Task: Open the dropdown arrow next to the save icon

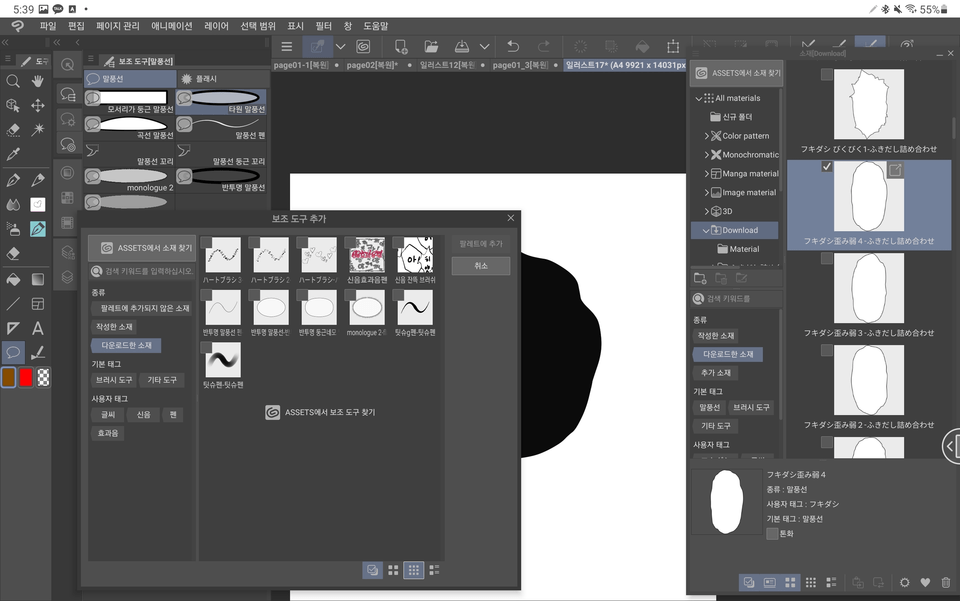Action: point(484,47)
